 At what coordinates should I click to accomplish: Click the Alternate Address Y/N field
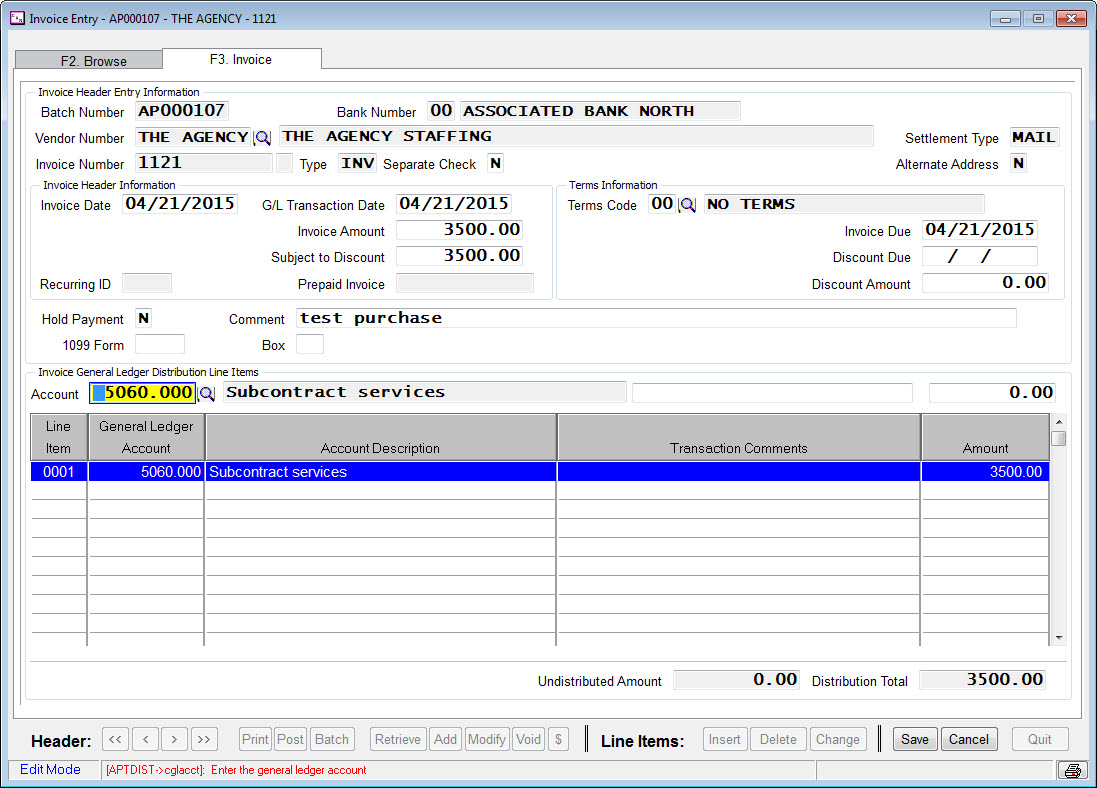click(x=1018, y=163)
